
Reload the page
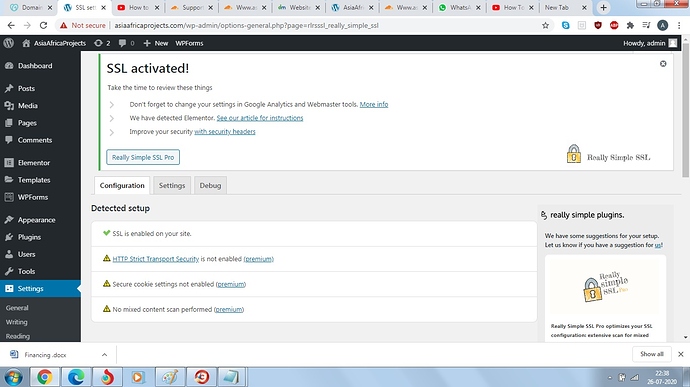coord(43,26)
